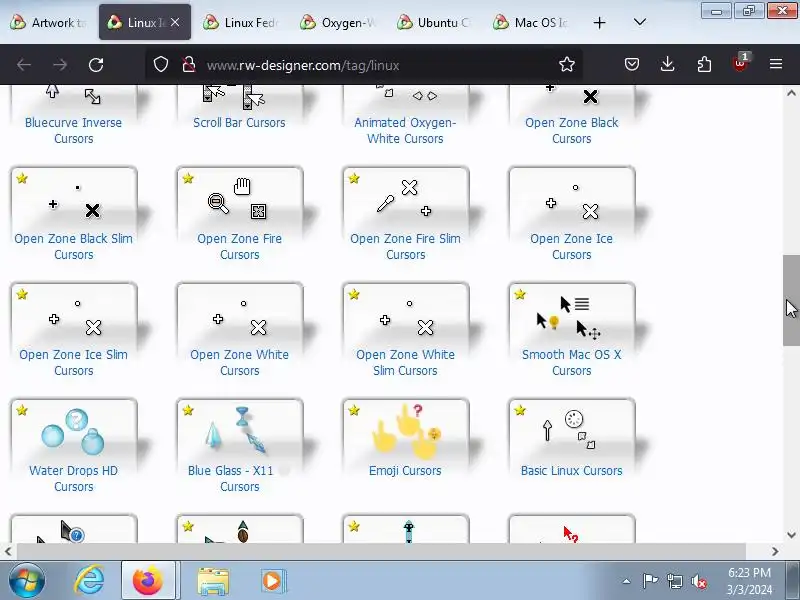Open Scroll Bar Cursors link
800x600 pixels.
tap(239, 122)
